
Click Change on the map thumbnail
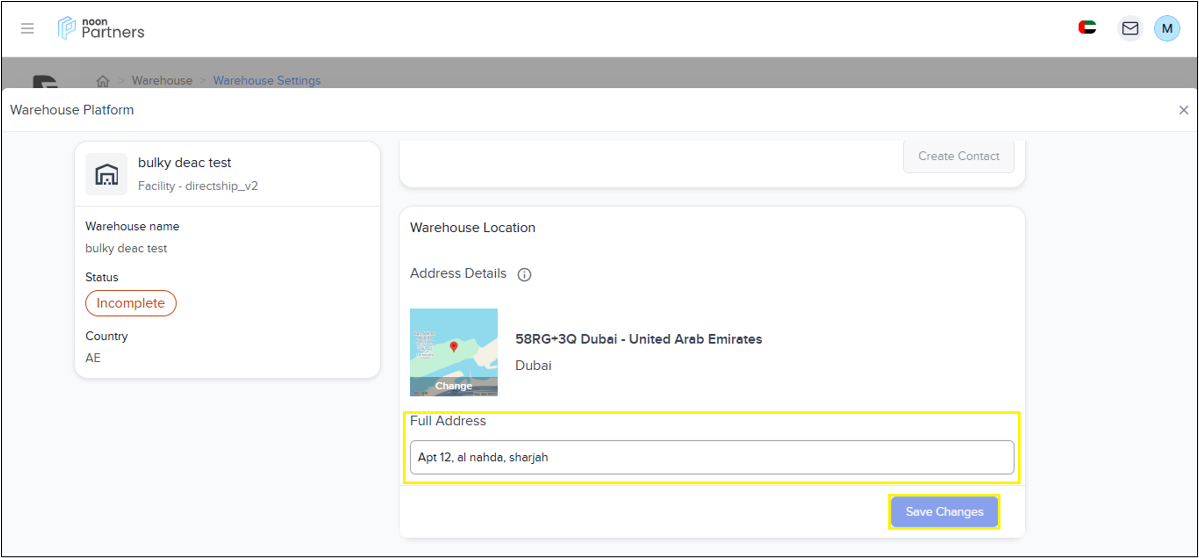[454, 386]
